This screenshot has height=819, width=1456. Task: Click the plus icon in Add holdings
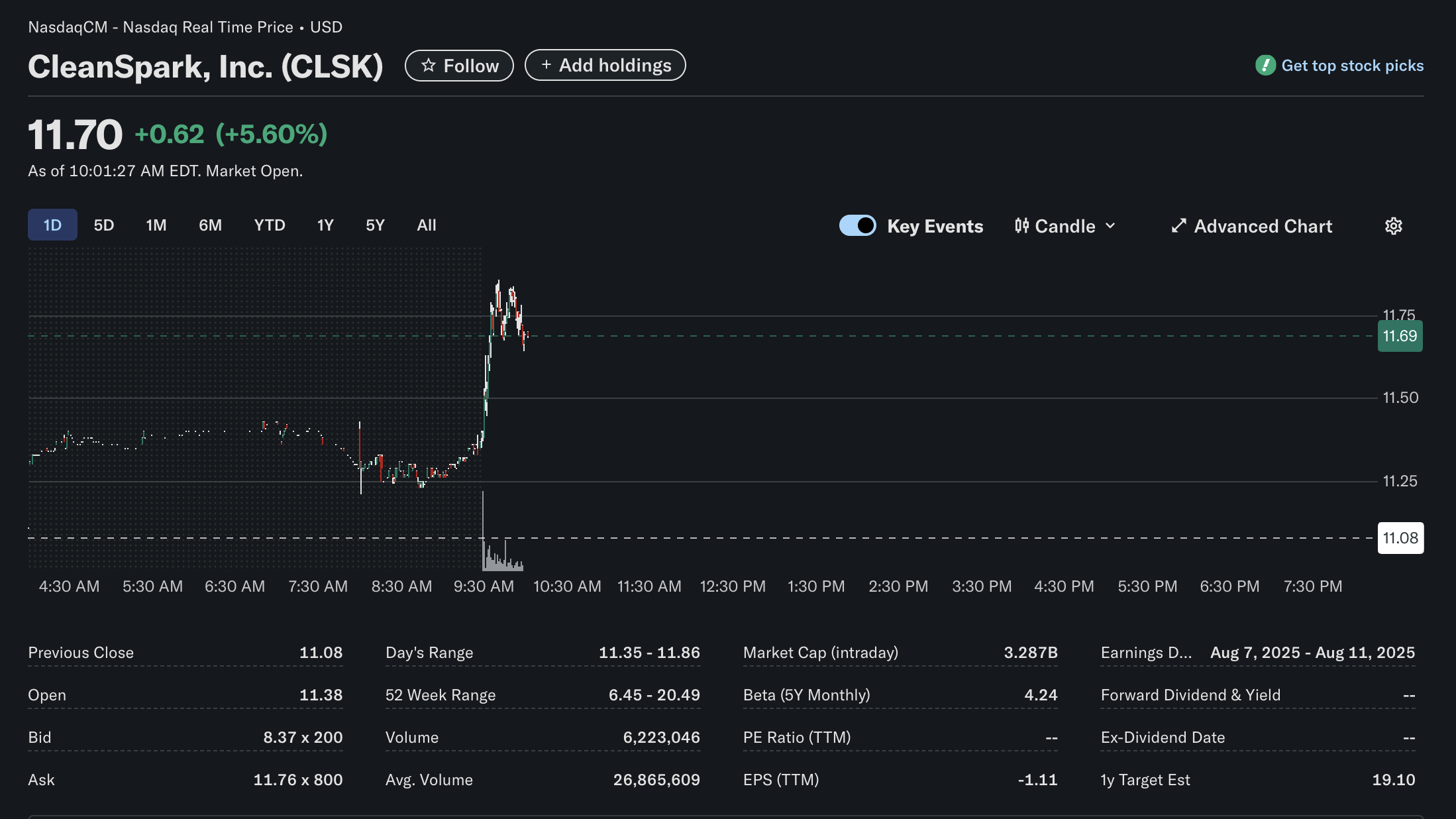tap(546, 65)
